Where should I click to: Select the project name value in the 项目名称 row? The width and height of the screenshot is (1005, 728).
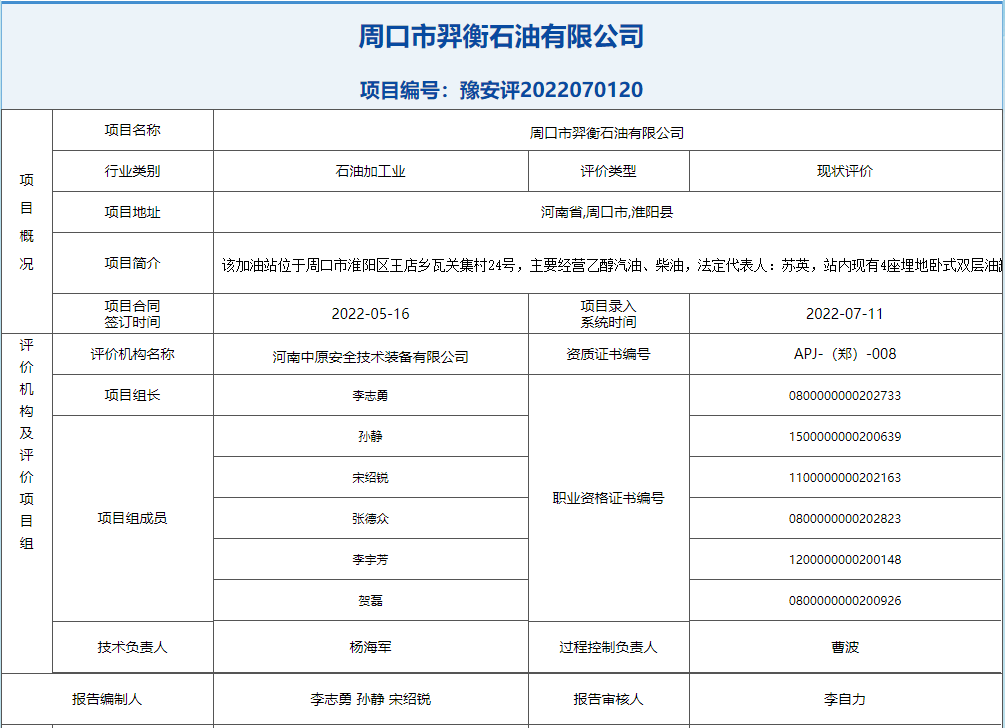(607, 133)
